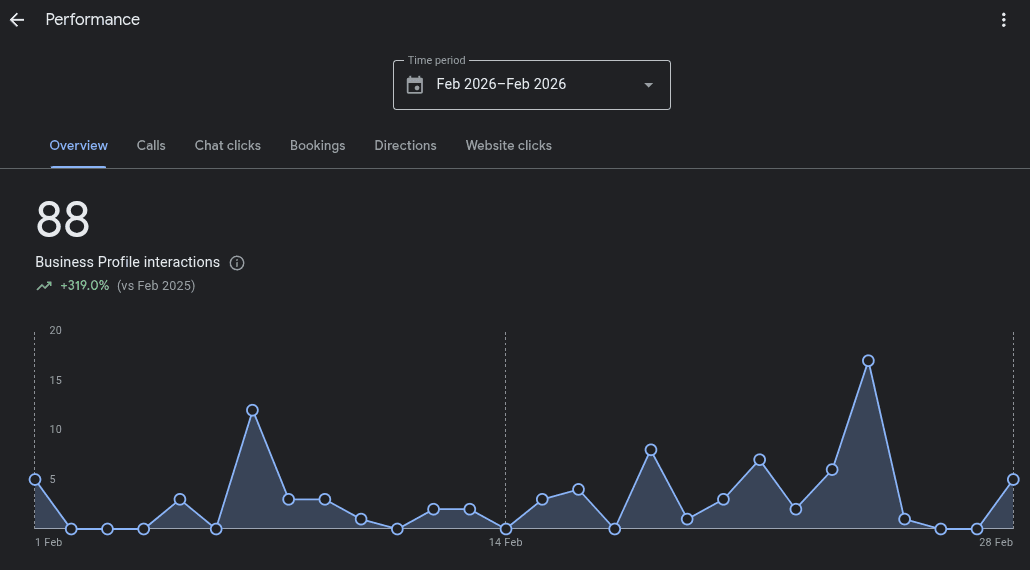Open the Chat clicks tab
Image resolution: width=1030 pixels, height=570 pixels.
(227, 146)
